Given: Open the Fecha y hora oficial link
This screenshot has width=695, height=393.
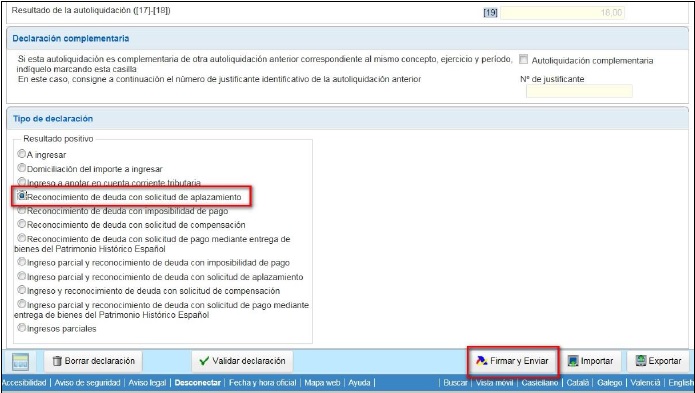Looking at the screenshot, I should tap(262, 383).
